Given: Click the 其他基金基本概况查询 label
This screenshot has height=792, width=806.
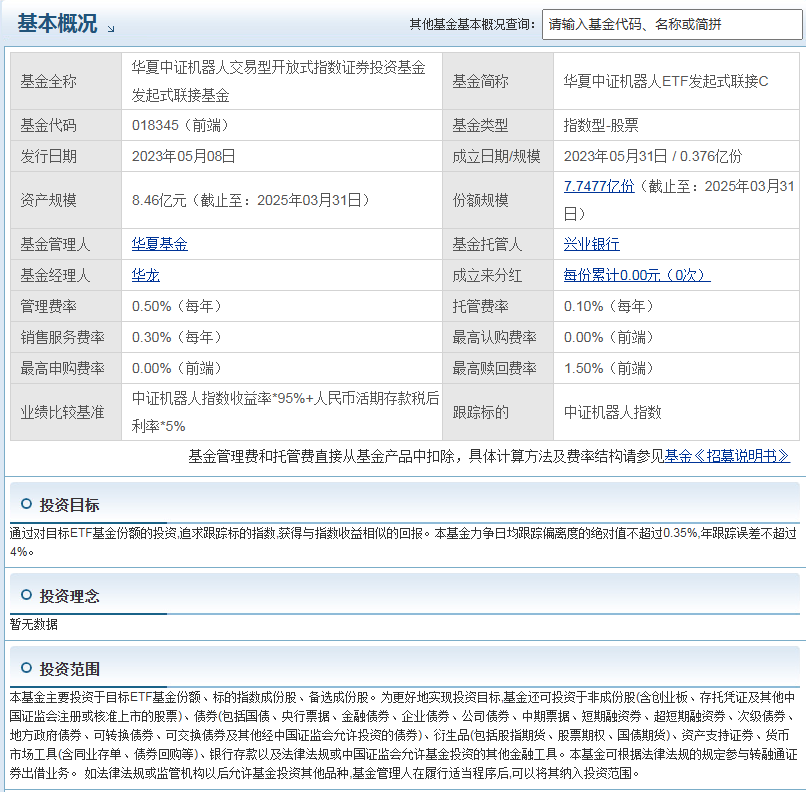Looking at the screenshot, I should [x=472, y=24].
